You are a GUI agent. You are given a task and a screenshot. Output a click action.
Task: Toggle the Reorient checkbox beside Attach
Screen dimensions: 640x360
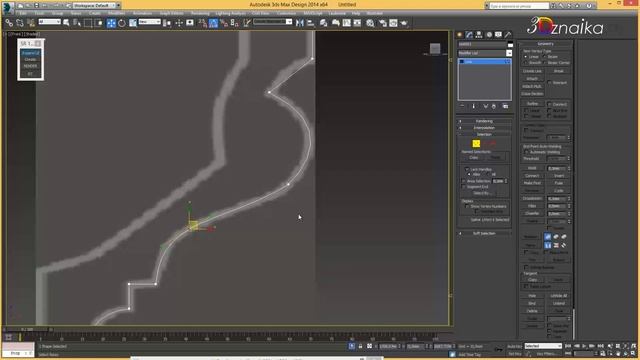[549, 82]
